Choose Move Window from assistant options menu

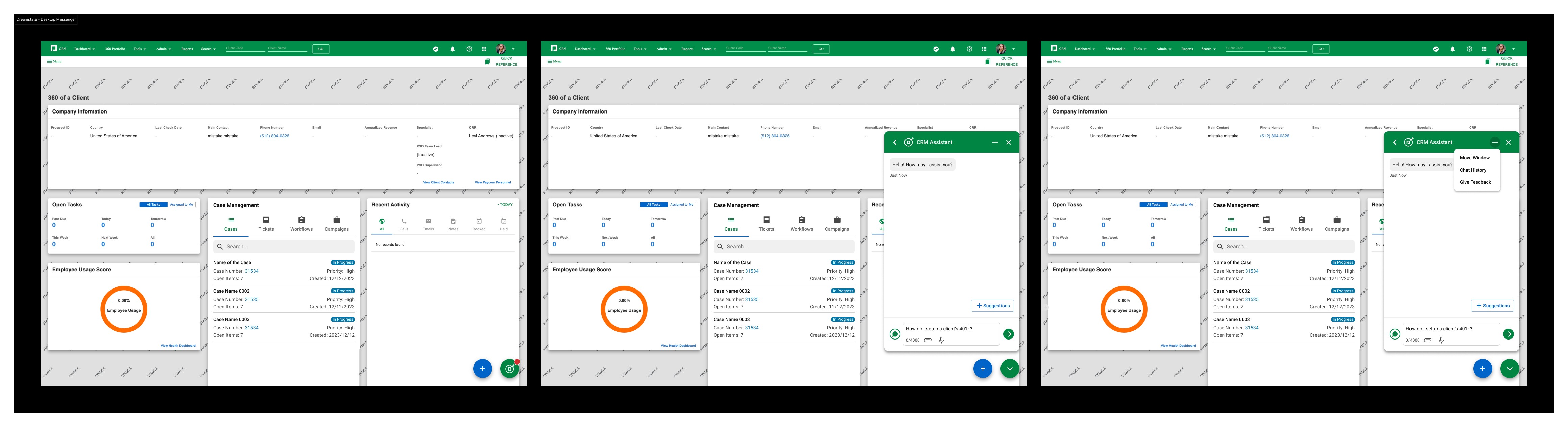click(1474, 158)
